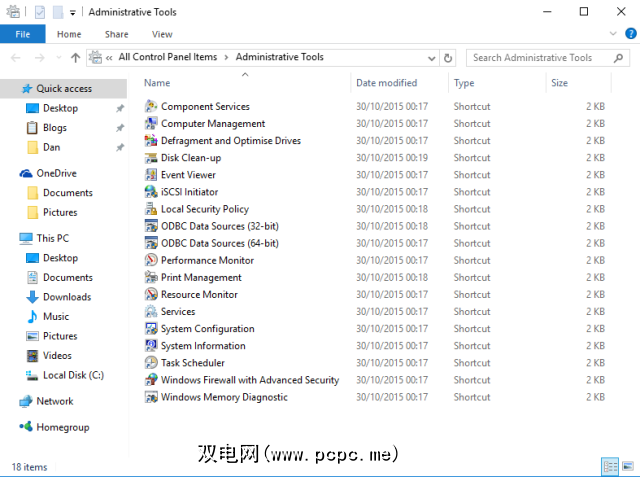Open the Dan folder in Quick access
Image resolution: width=640 pixels, height=477 pixels.
click(x=51, y=147)
